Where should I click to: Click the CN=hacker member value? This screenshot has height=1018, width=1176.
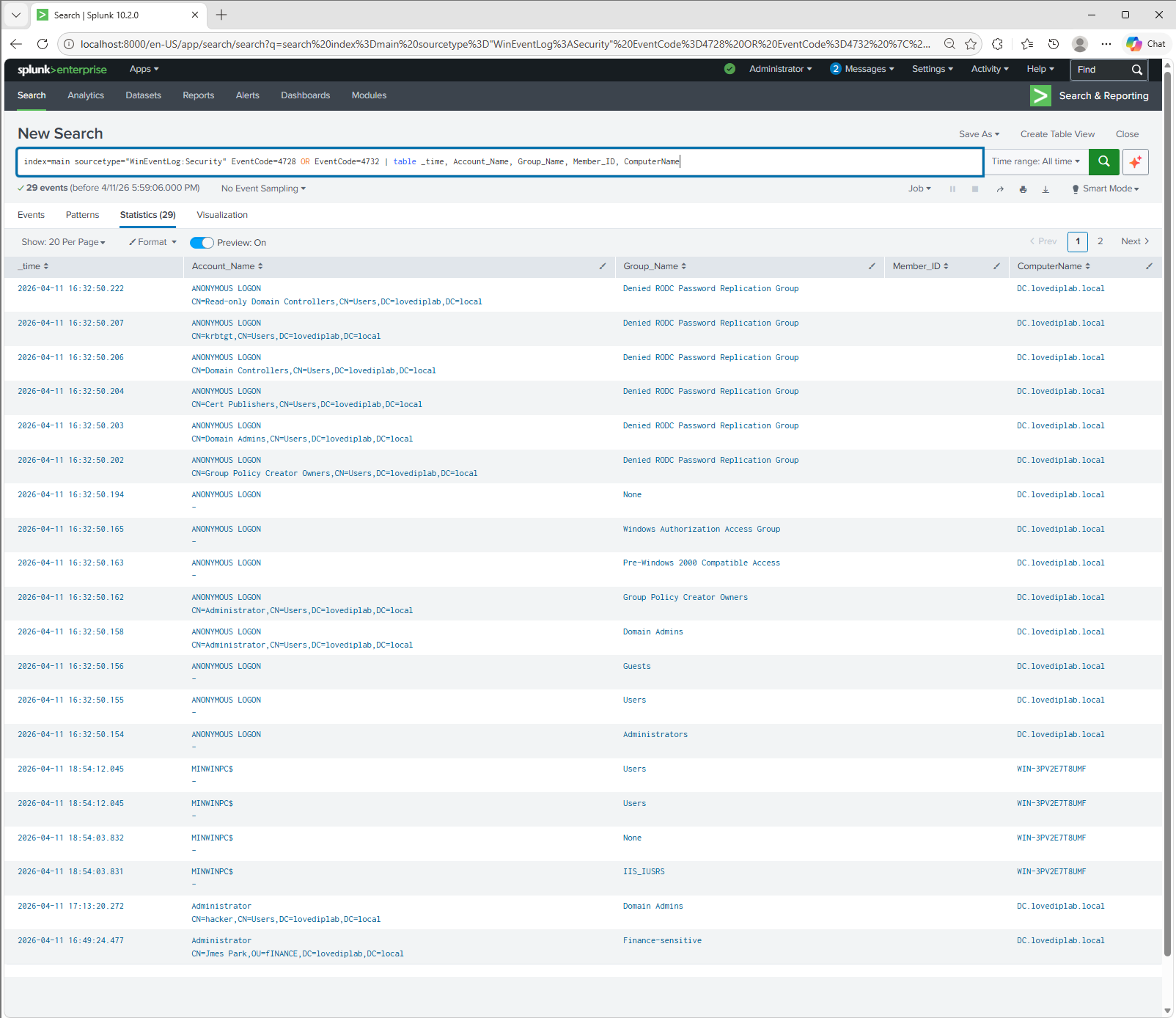coord(286,920)
